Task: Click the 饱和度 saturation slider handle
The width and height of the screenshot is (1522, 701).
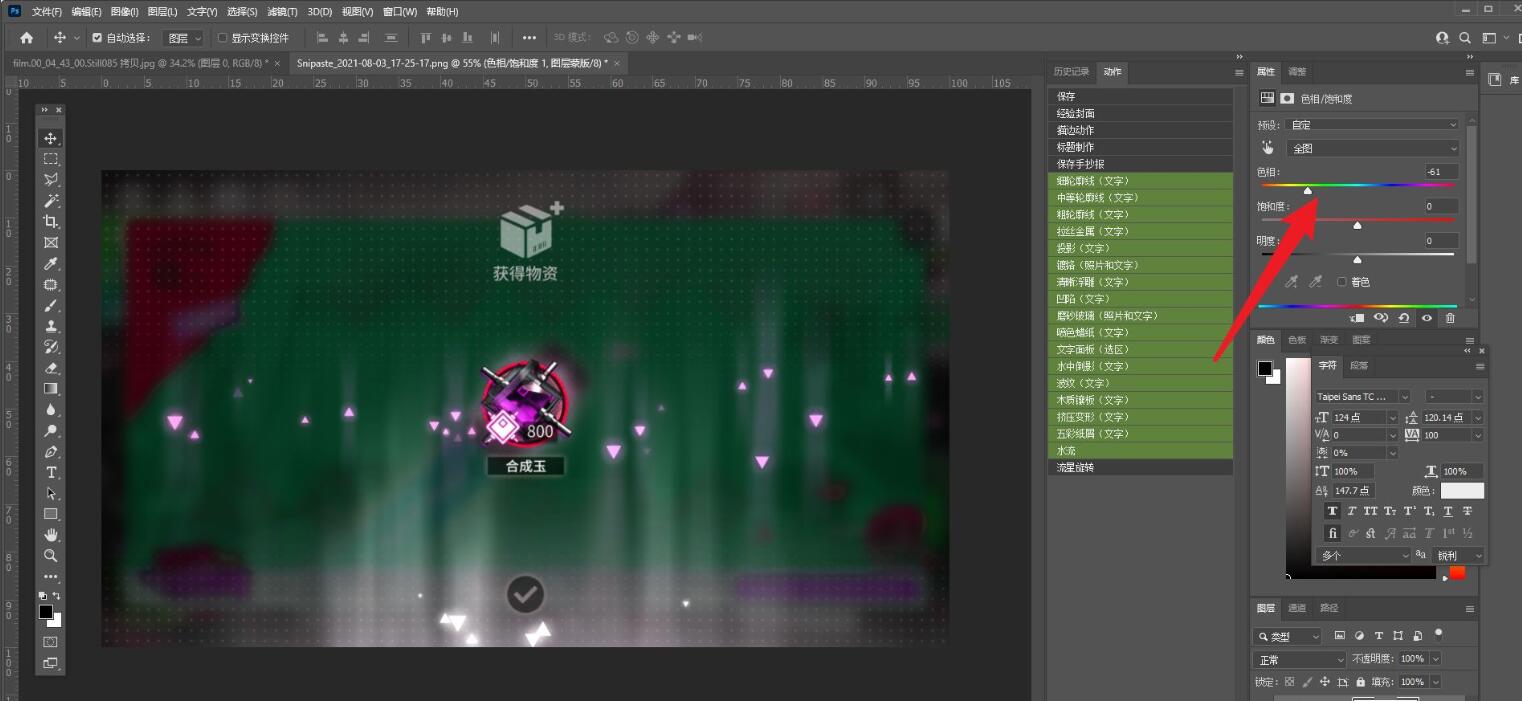Action: coord(1357,226)
